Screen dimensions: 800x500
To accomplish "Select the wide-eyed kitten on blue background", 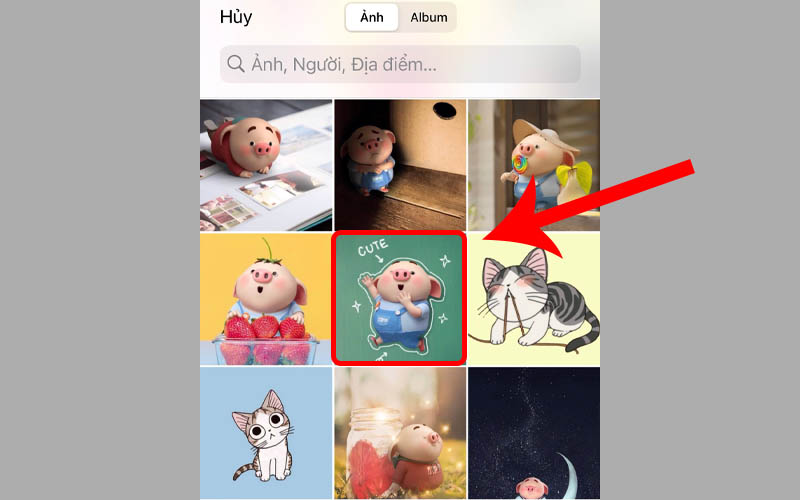I will click(266, 433).
